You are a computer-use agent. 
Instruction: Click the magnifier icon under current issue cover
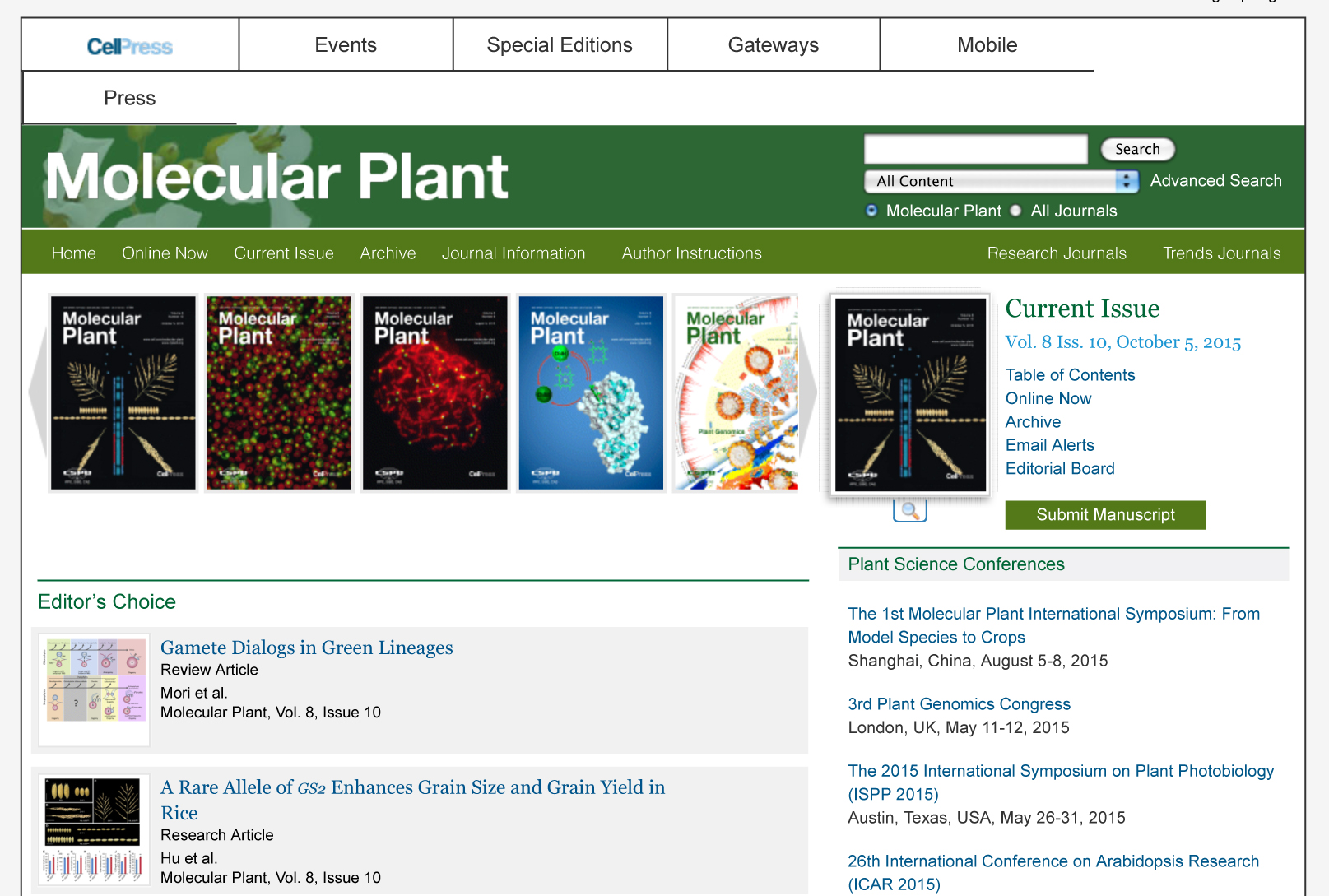(x=910, y=510)
